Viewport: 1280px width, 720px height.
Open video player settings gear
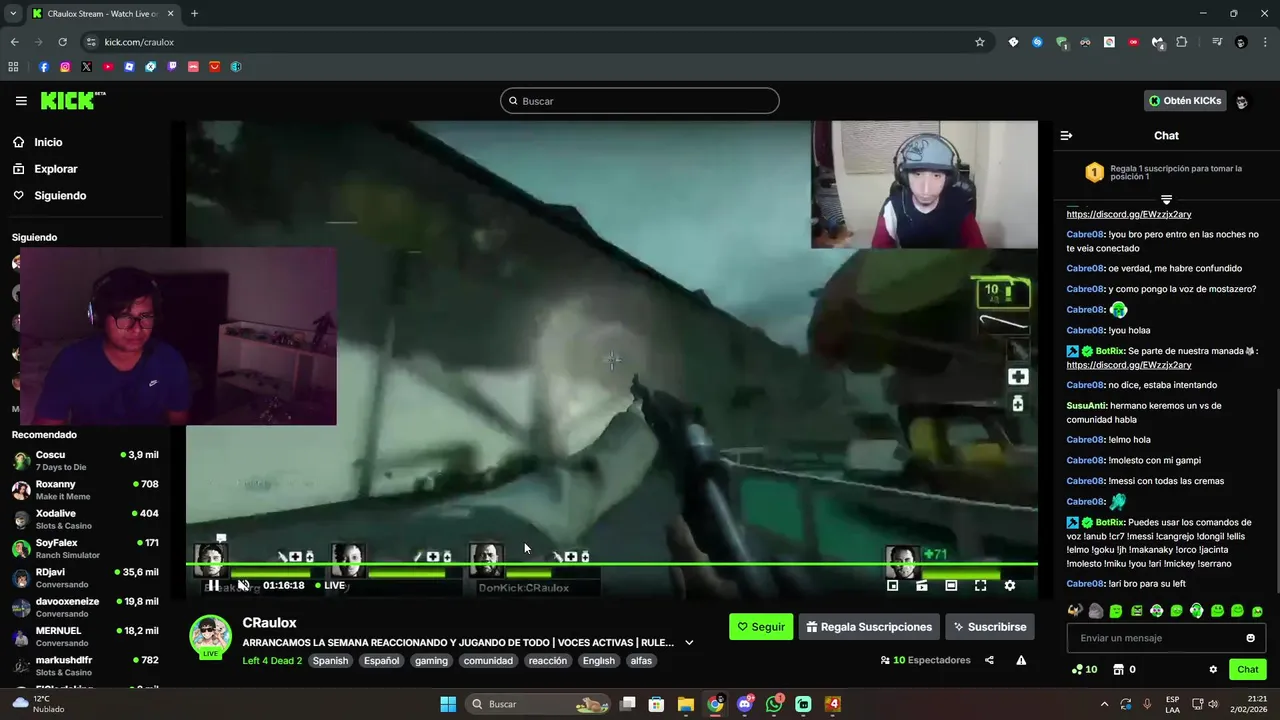pyautogui.click(x=1009, y=586)
